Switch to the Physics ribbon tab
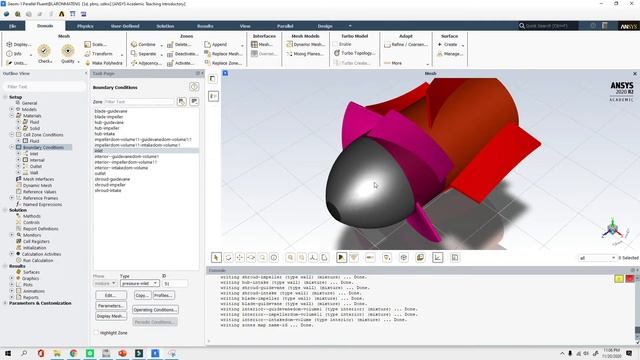 pos(85,26)
